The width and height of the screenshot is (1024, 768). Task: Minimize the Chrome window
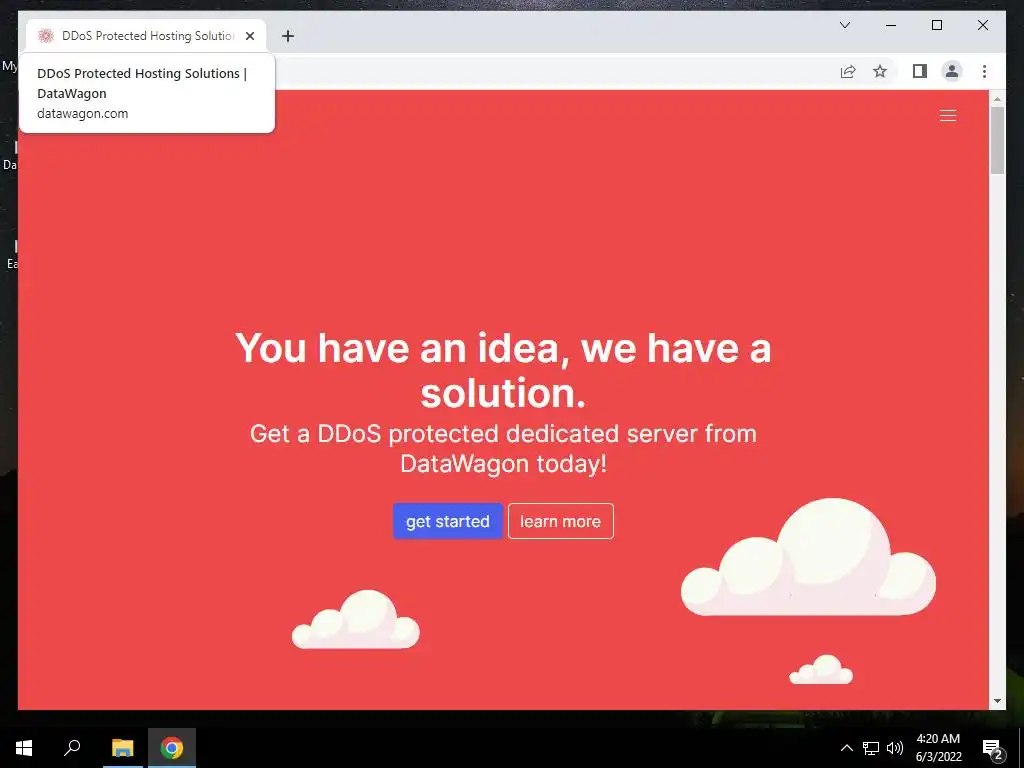click(891, 25)
